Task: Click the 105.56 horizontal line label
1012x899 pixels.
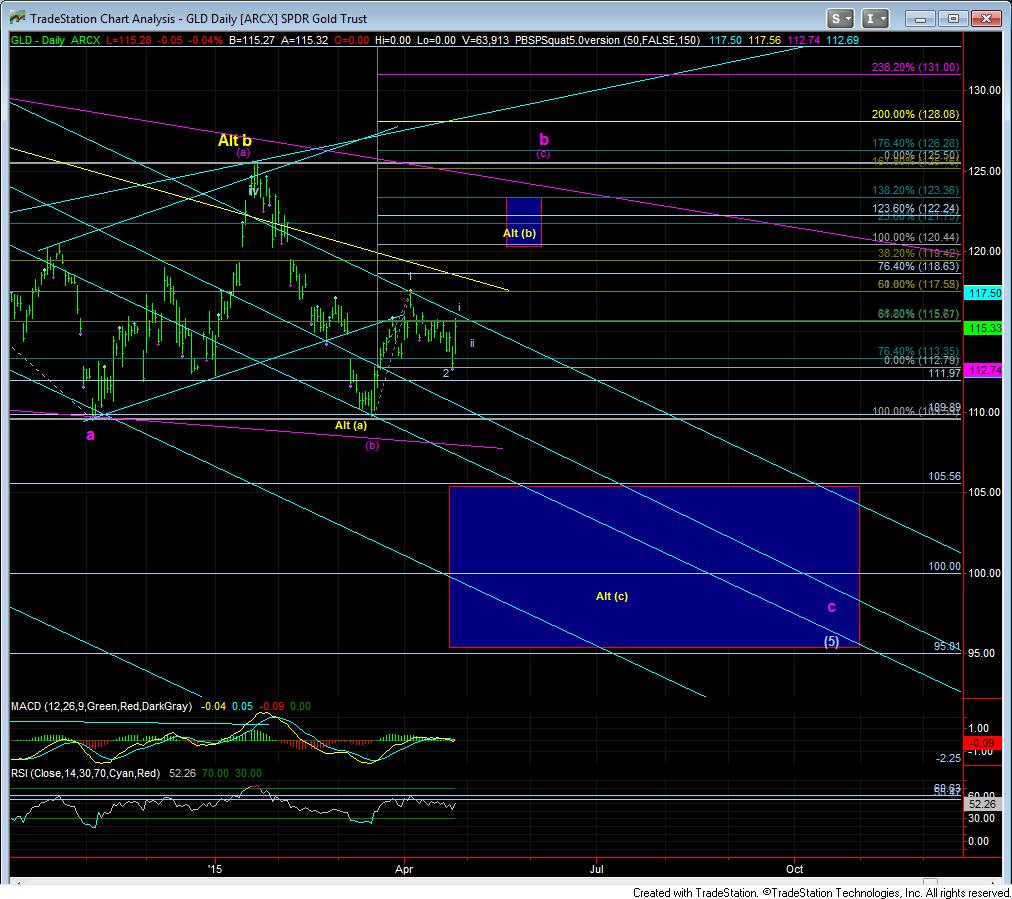Action: pos(944,476)
